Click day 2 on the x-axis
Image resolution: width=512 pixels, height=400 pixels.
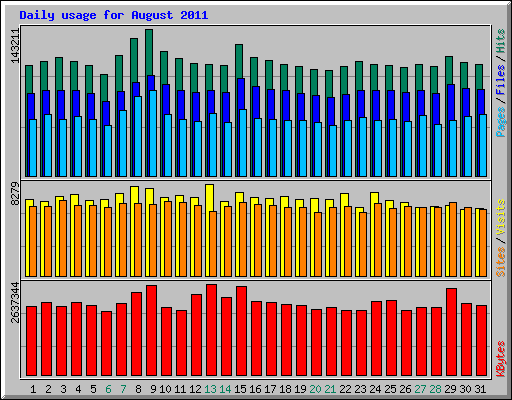point(48,389)
